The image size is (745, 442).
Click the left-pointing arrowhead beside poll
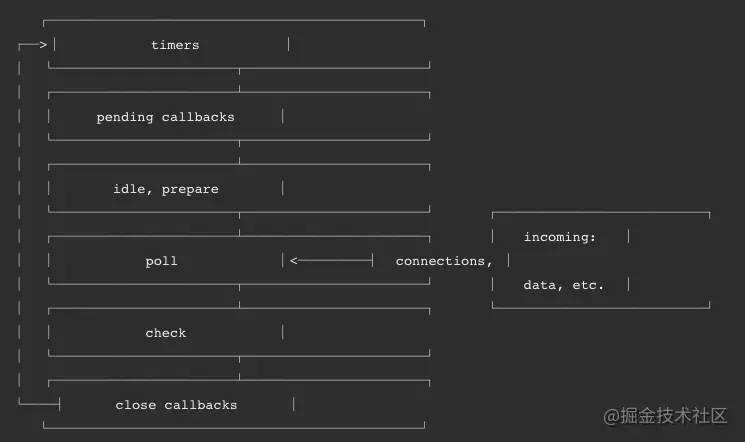(294, 260)
